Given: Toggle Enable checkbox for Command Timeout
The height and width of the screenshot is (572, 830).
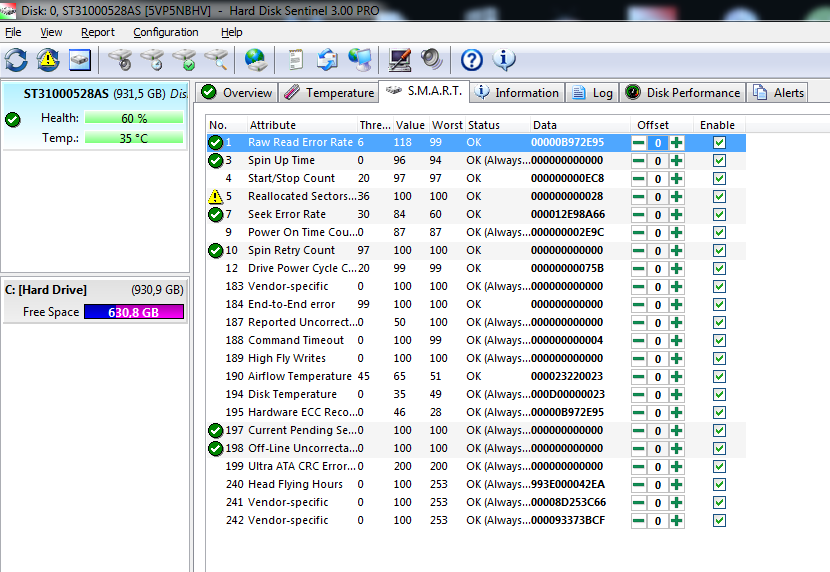Looking at the screenshot, I should [719, 340].
